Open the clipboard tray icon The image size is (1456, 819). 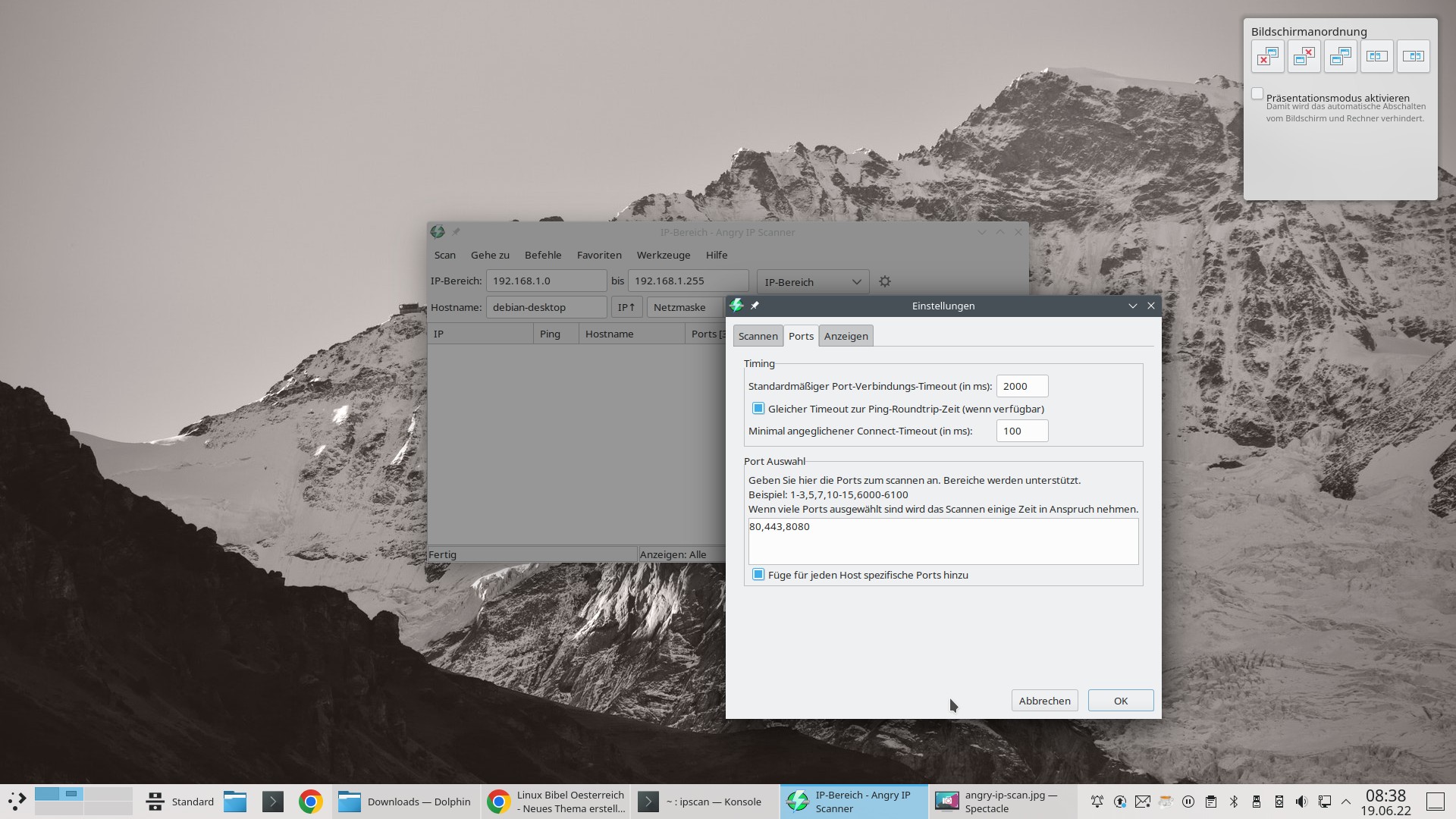1211,802
